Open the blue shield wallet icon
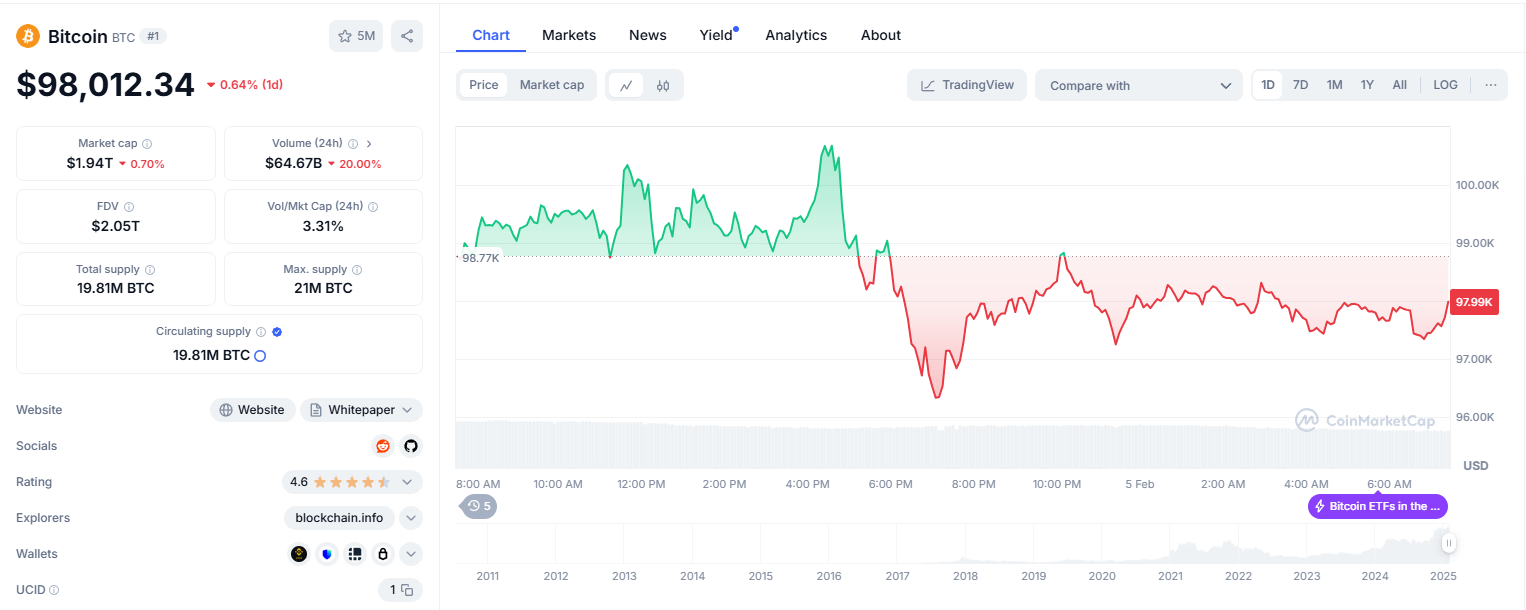Screen dimensions: 1526x610 point(327,554)
